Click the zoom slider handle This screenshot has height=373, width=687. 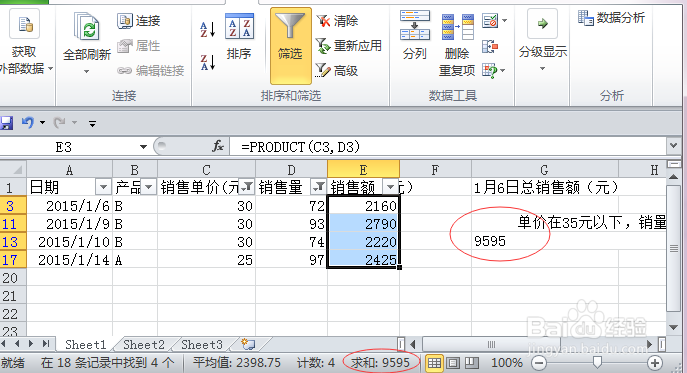[597, 362]
